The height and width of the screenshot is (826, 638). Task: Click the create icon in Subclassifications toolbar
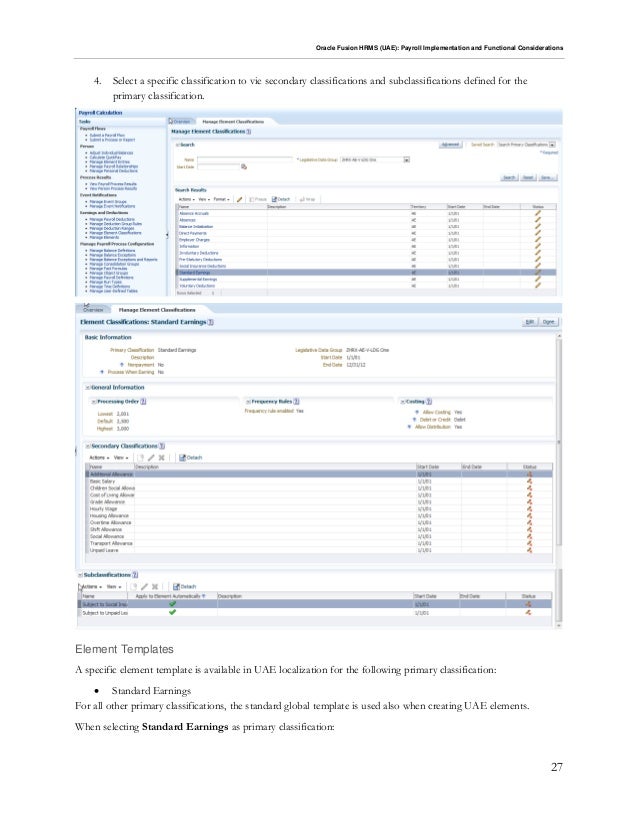[135, 586]
